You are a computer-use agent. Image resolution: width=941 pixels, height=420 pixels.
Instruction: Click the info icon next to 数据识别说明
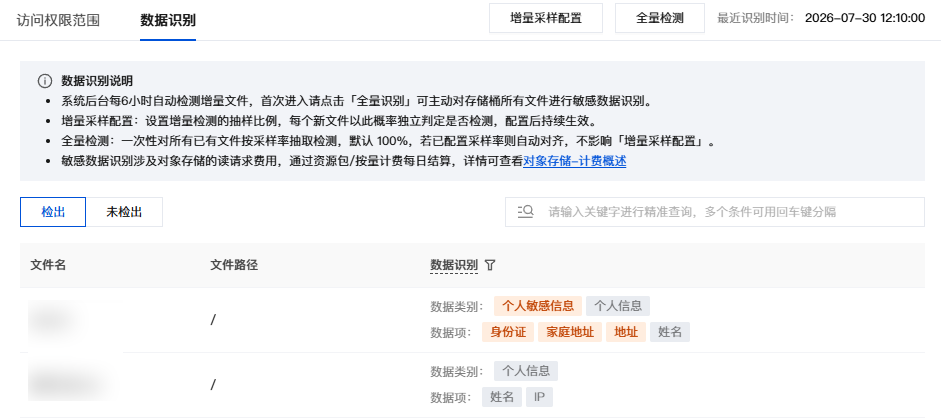(44, 82)
